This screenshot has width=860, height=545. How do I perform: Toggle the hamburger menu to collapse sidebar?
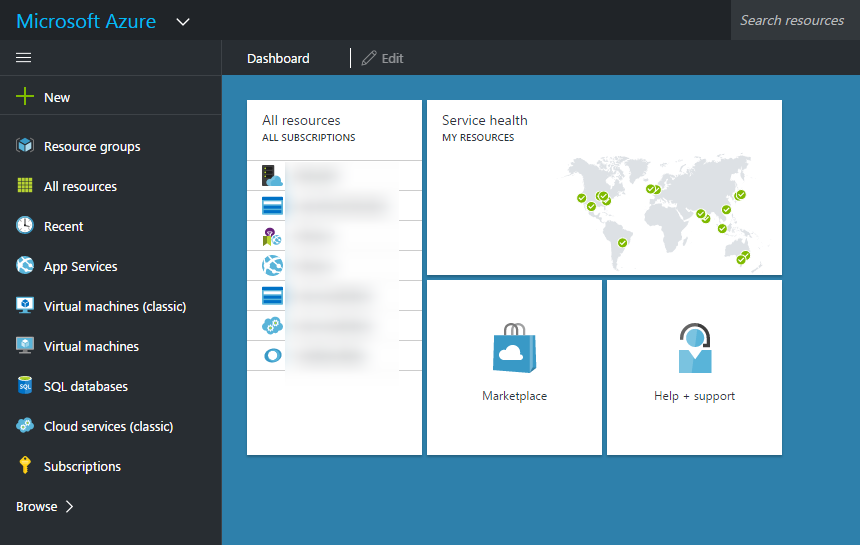point(24,58)
